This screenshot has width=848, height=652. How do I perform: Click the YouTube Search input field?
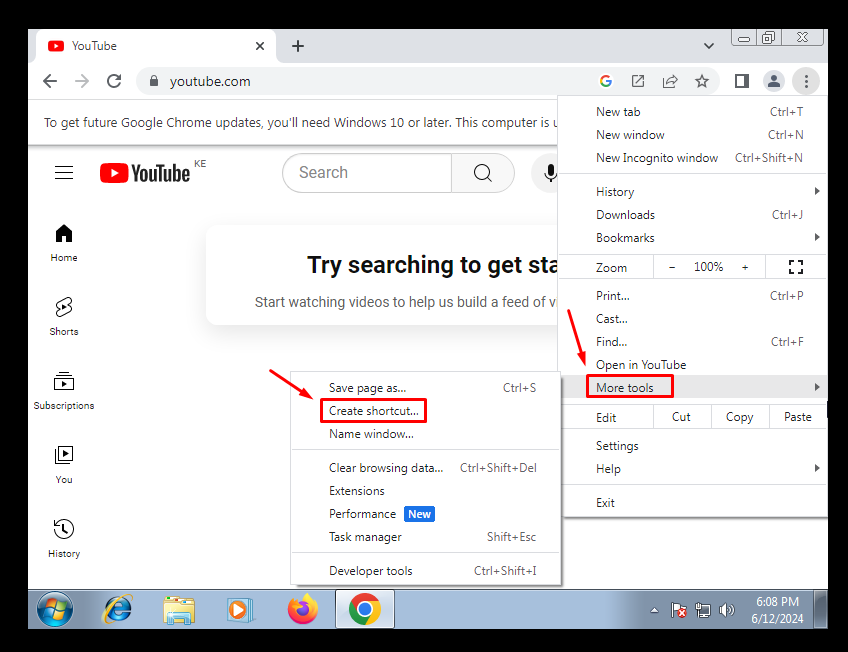click(x=367, y=173)
